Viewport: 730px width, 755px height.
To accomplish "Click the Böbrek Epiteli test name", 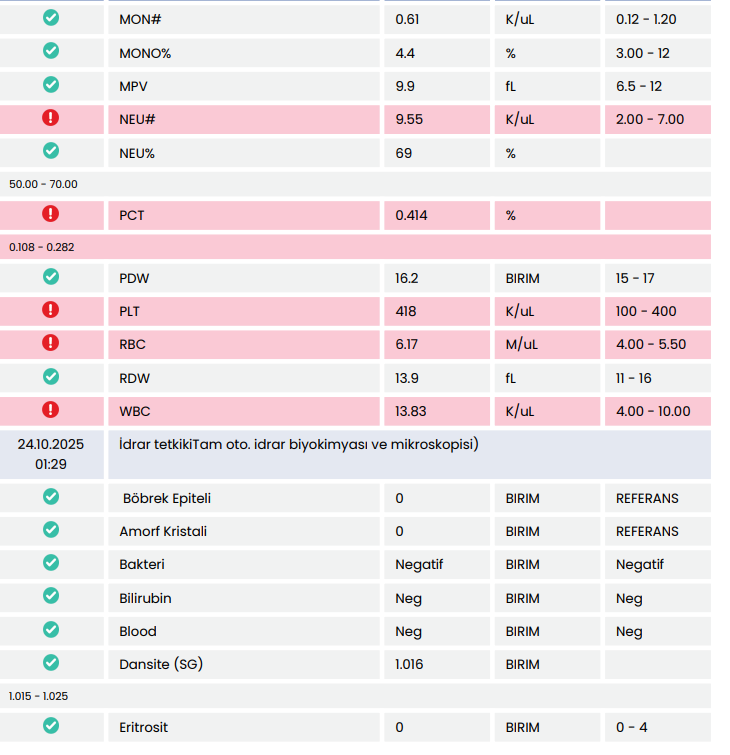I will 167,498.
